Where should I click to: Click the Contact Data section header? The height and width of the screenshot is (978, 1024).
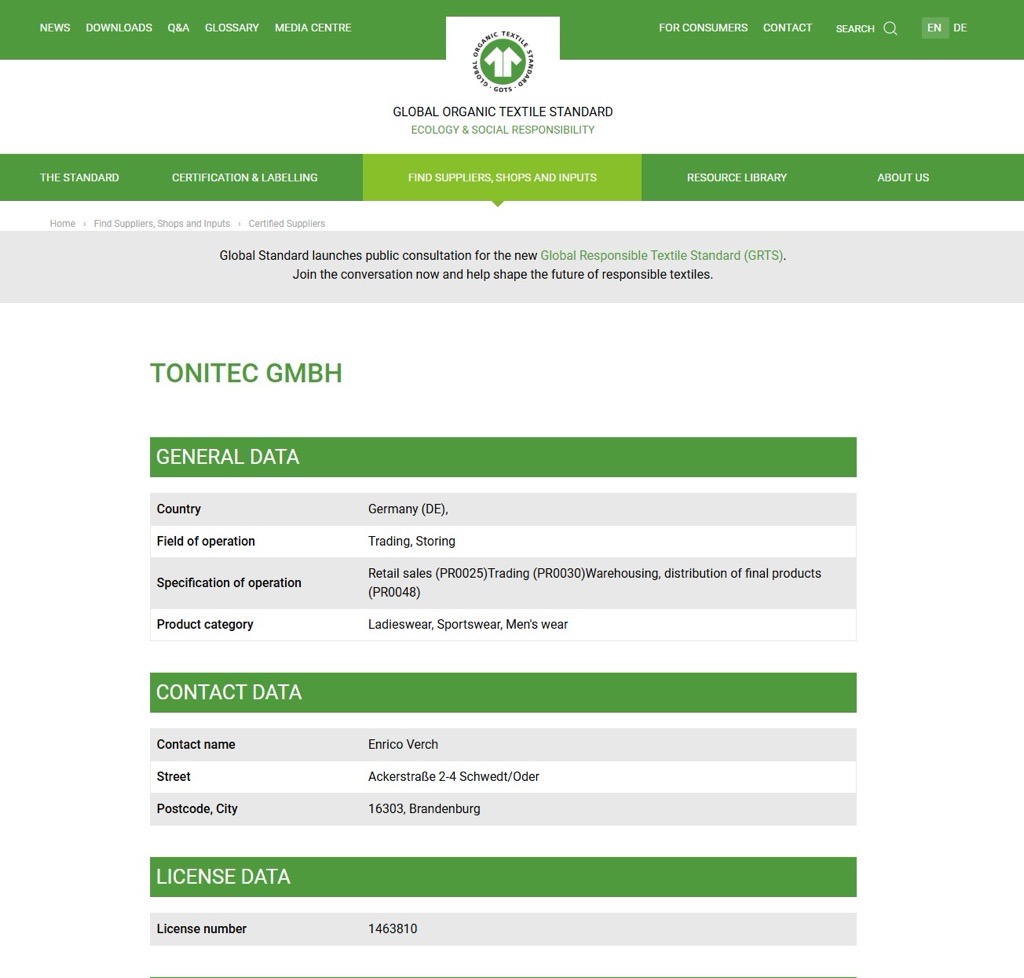click(503, 693)
